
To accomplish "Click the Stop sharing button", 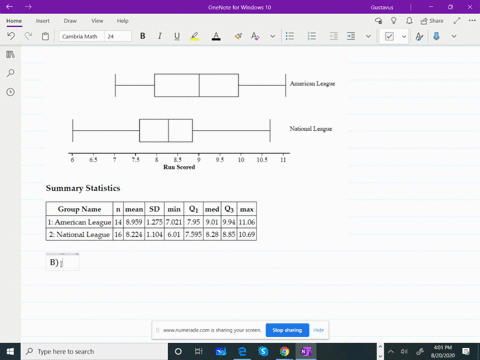I will coord(287,330).
